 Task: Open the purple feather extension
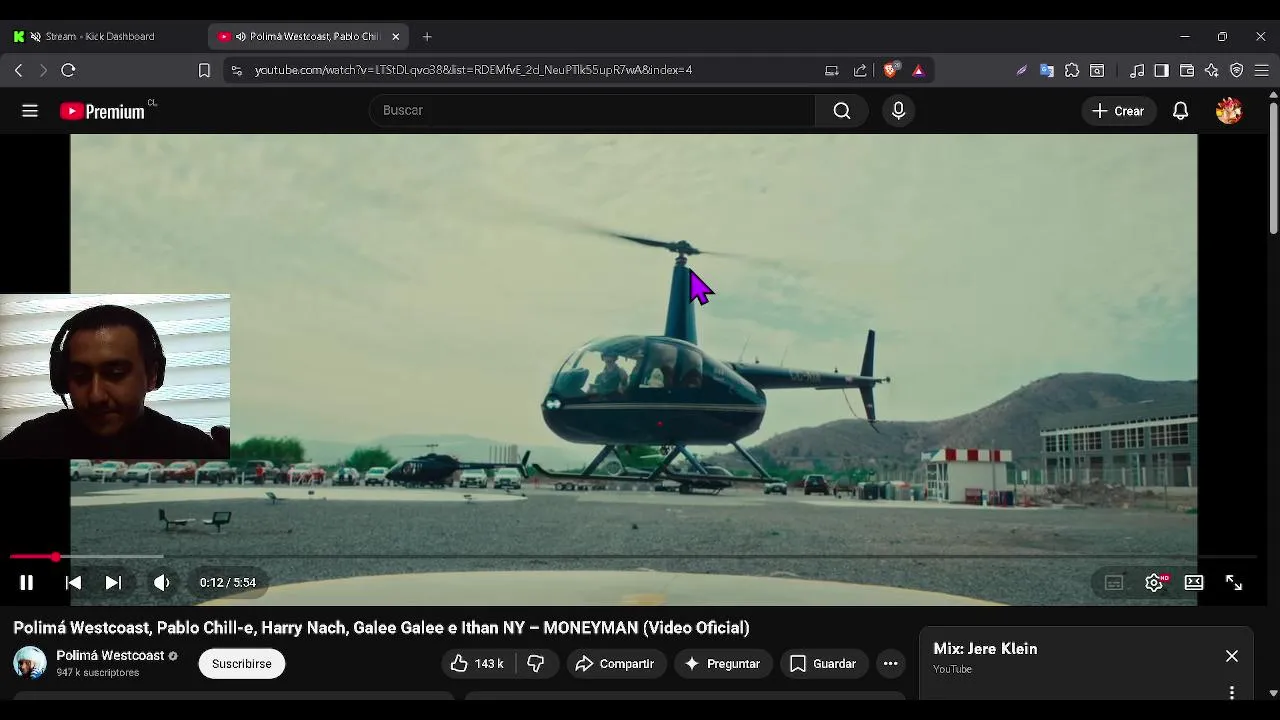[x=1021, y=70]
